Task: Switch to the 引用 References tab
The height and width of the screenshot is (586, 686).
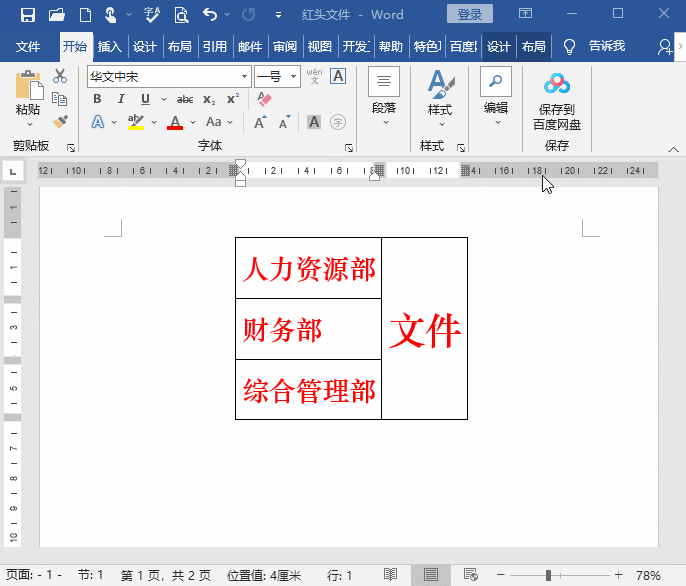Action: (x=215, y=46)
